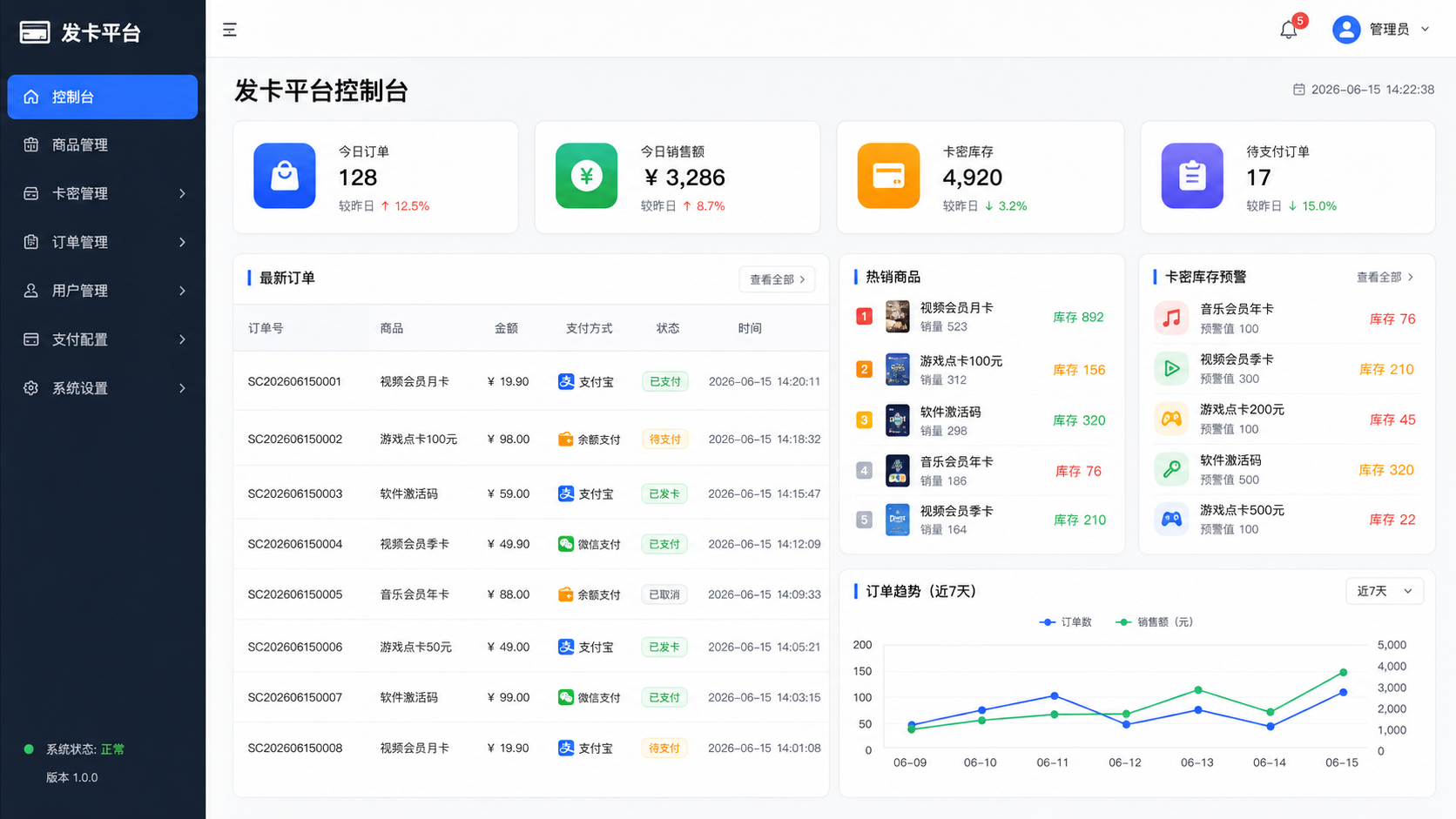
Task: Expand the 卡密管理 submenu chevron
Action: (182, 193)
